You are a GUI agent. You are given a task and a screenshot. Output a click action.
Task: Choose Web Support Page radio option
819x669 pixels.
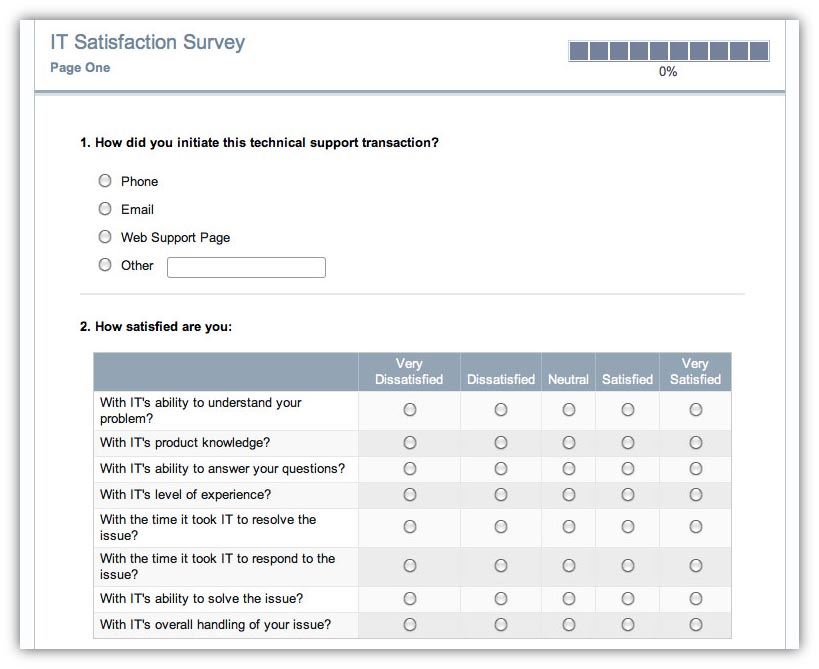105,237
